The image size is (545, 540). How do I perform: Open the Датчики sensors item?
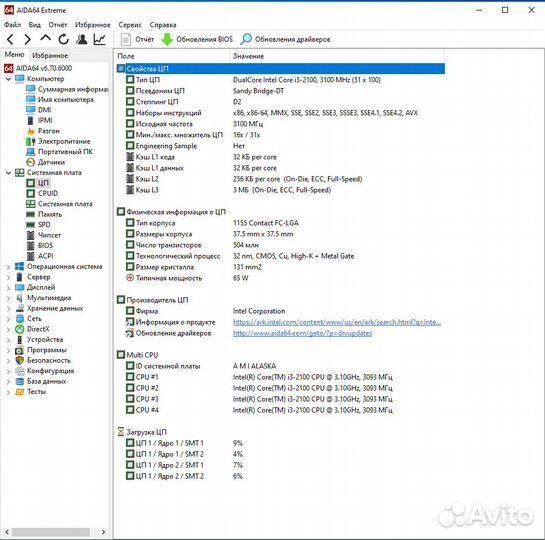[x=46, y=162]
